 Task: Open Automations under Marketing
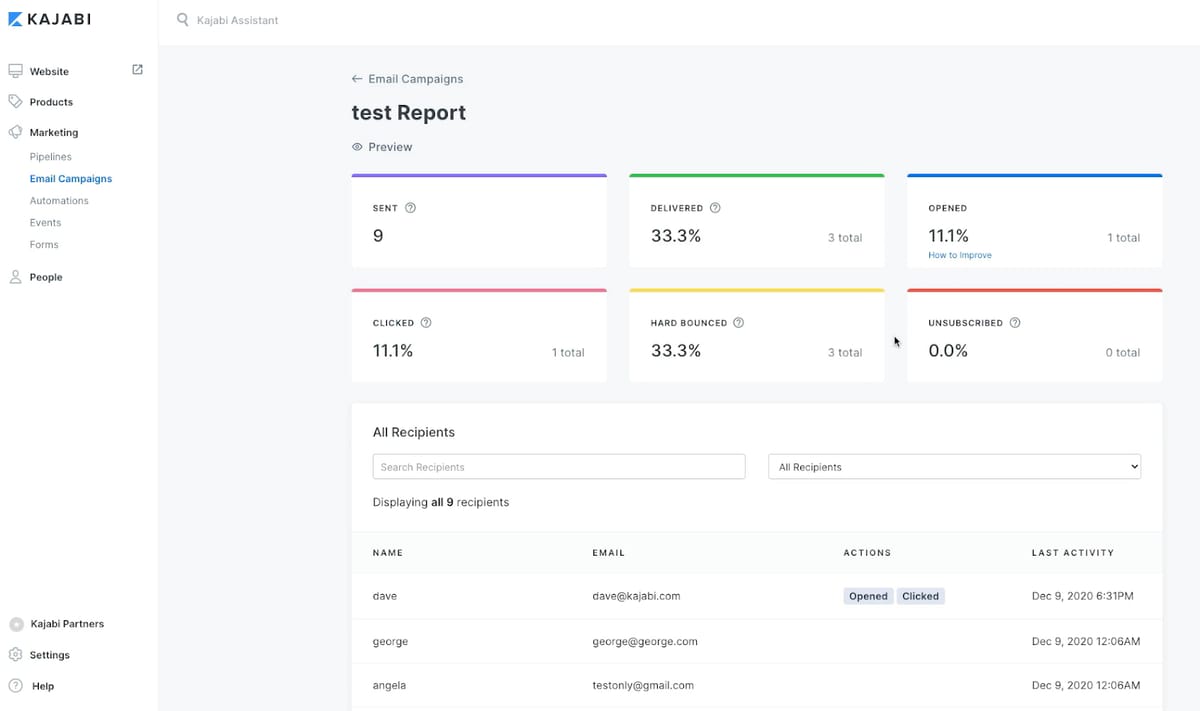point(59,201)
